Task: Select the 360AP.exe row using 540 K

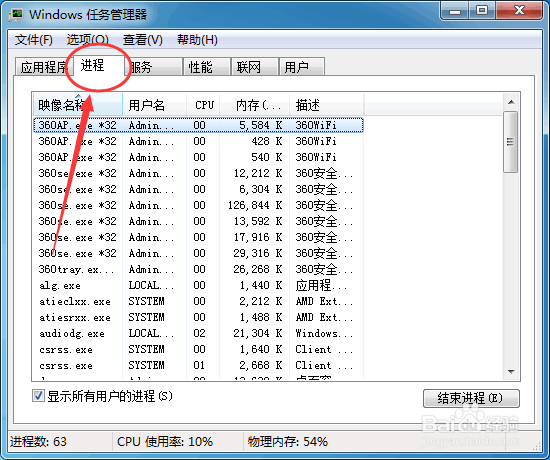Action: [198, 157]
